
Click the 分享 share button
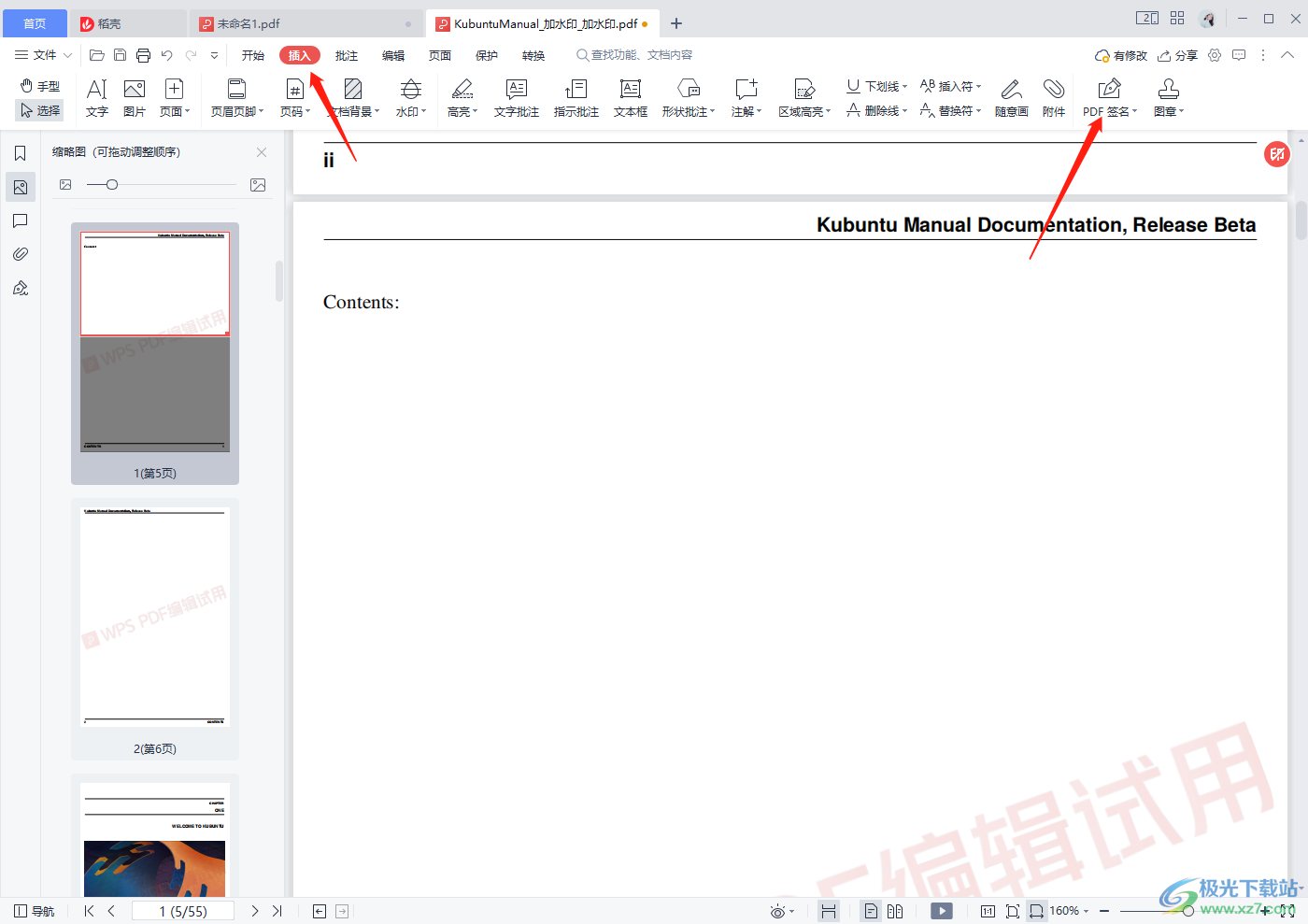coord(1177,55)
